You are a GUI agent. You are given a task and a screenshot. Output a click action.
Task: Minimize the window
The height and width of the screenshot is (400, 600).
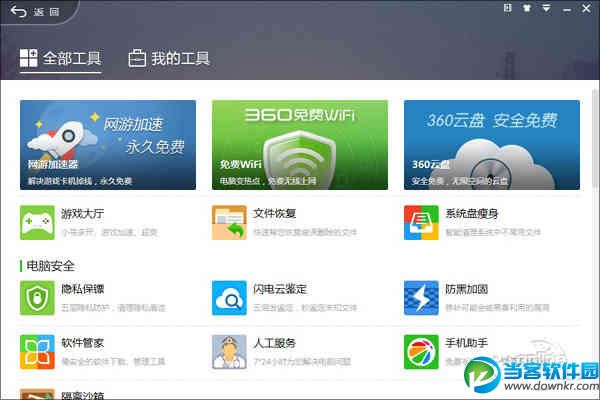(x=567, y=9)
